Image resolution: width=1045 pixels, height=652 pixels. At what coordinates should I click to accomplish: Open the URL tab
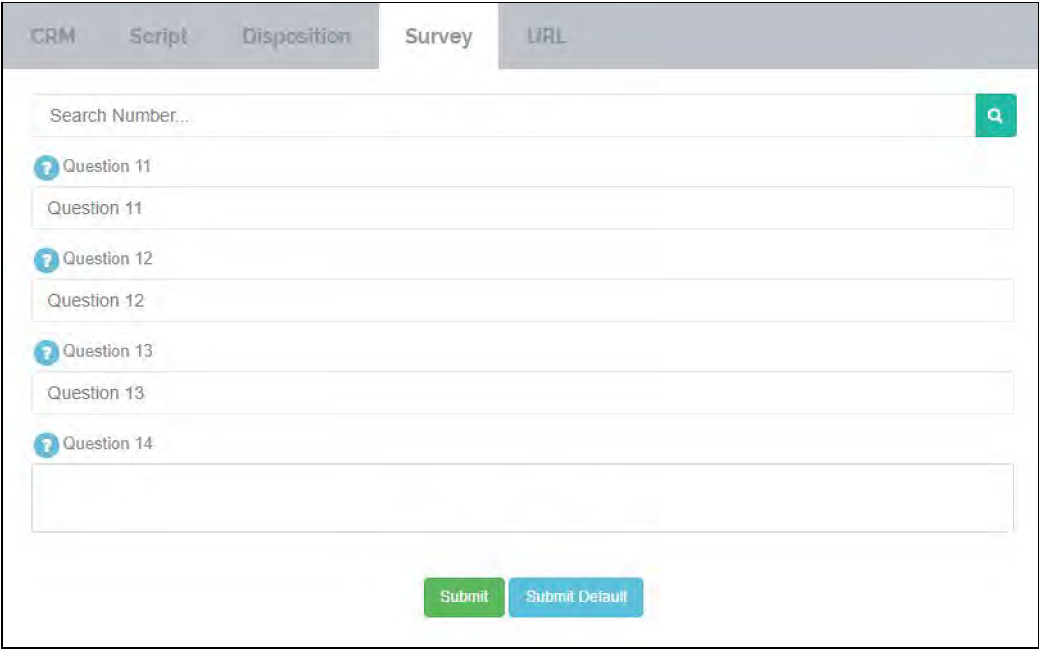coord(546,37)
